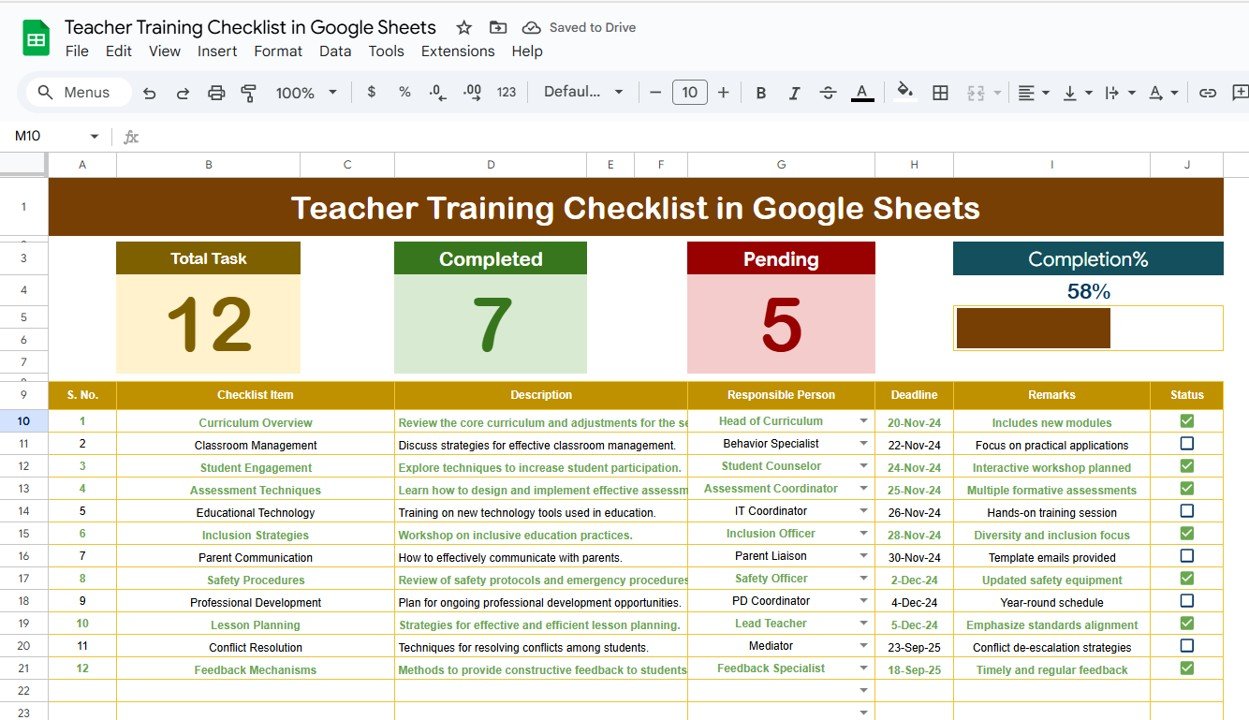Open the Edit menu
This screenshot has width=1249, height=720.
click(118, 51)
